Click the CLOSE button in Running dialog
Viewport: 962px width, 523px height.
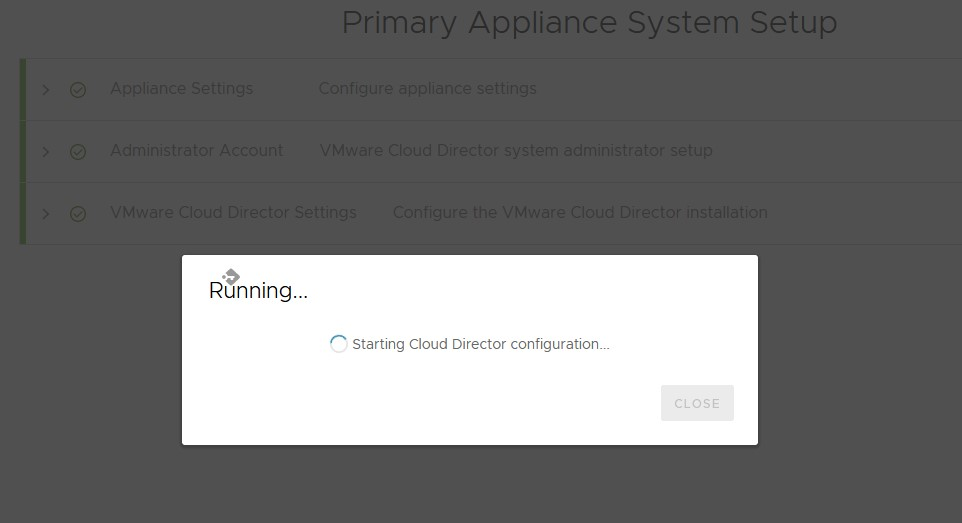coord(697,403)
